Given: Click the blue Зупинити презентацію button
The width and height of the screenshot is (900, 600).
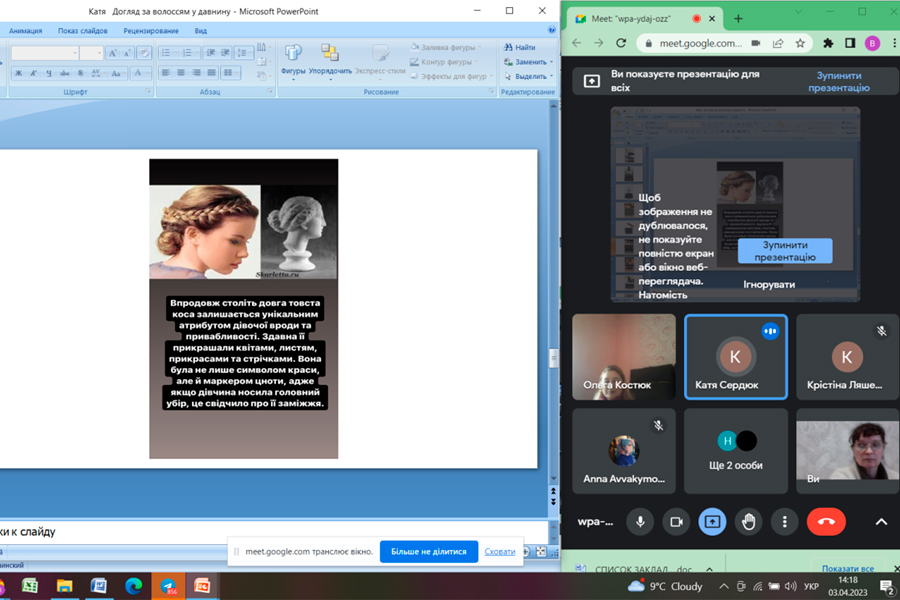Looking at the screenshot, I should tap(785, 251).
